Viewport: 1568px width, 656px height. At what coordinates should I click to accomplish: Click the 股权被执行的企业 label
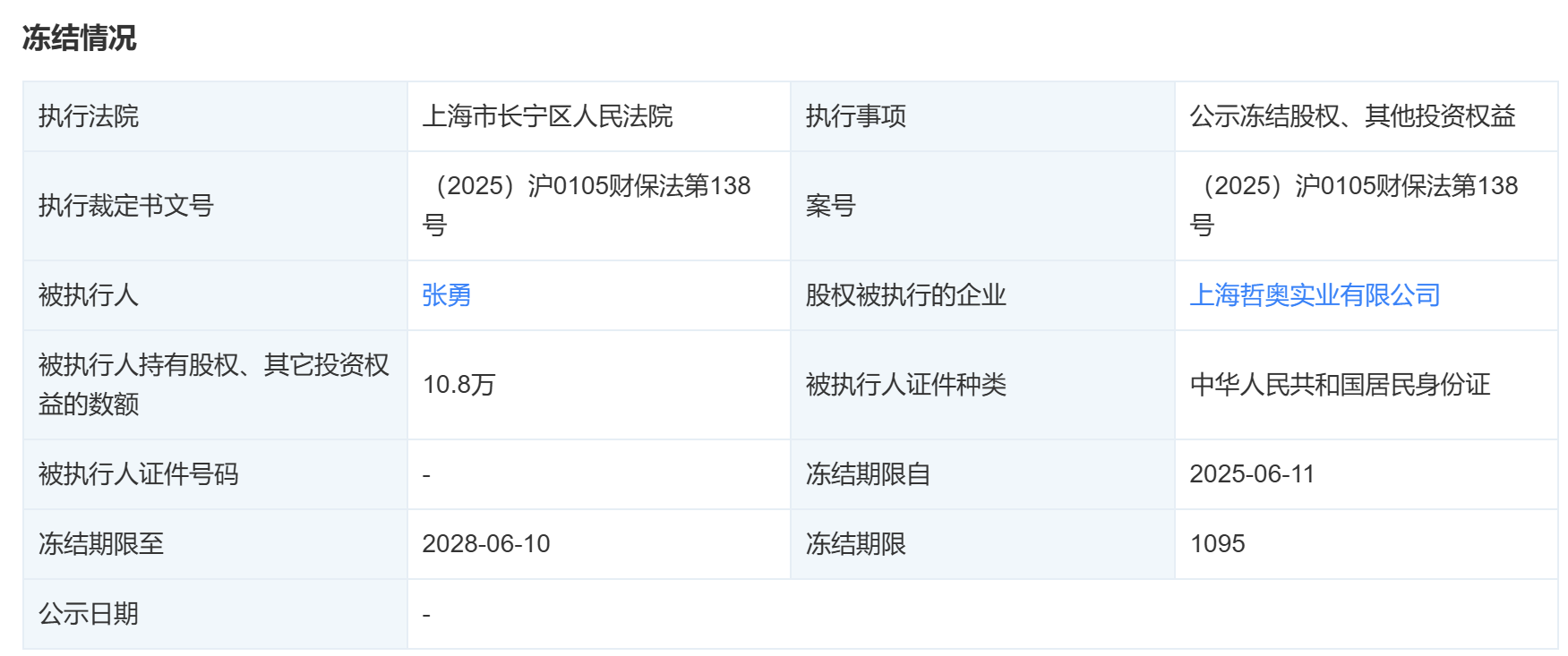[x=905, y=295]
